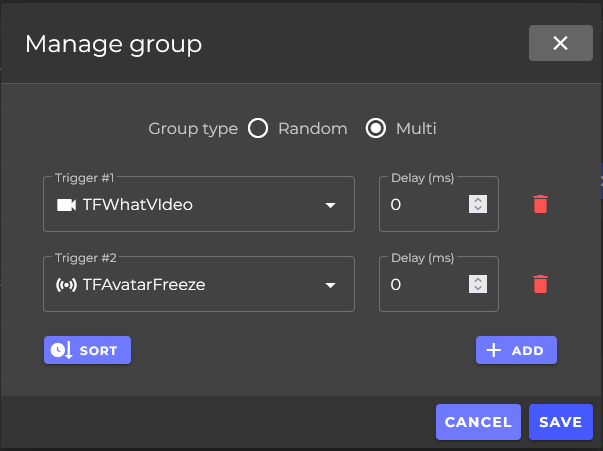Click the clock sort icon
Image resolution: width=603 pixels, height=451 pixels.
point(61,350)
